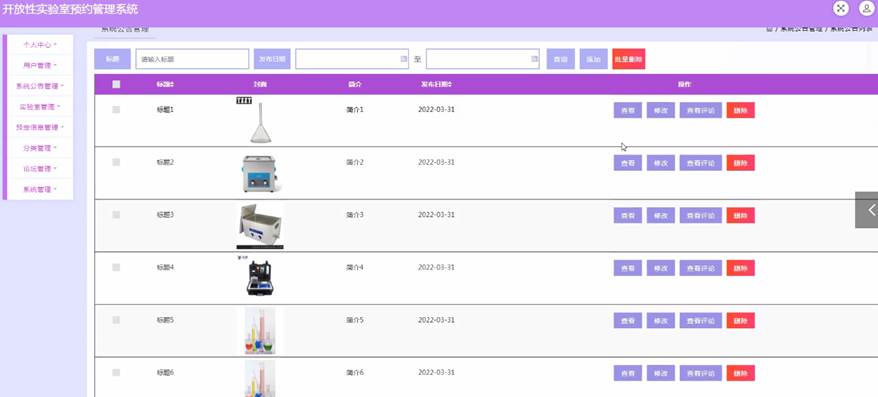Toggle the select-all checkbox in table header
The width and height of the screenshot is (878, 397).
coord(116,85)
